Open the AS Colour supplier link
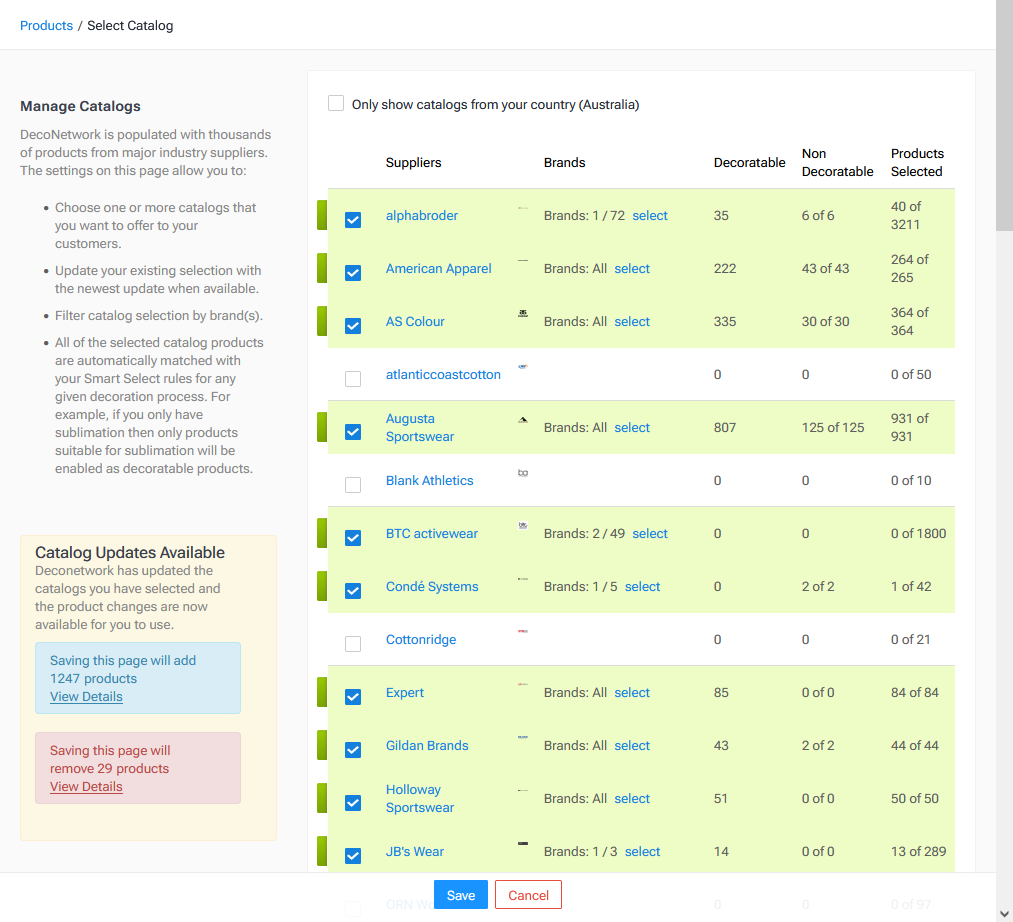Screen dimensions: 1013x922 click(x=415, y=322)
